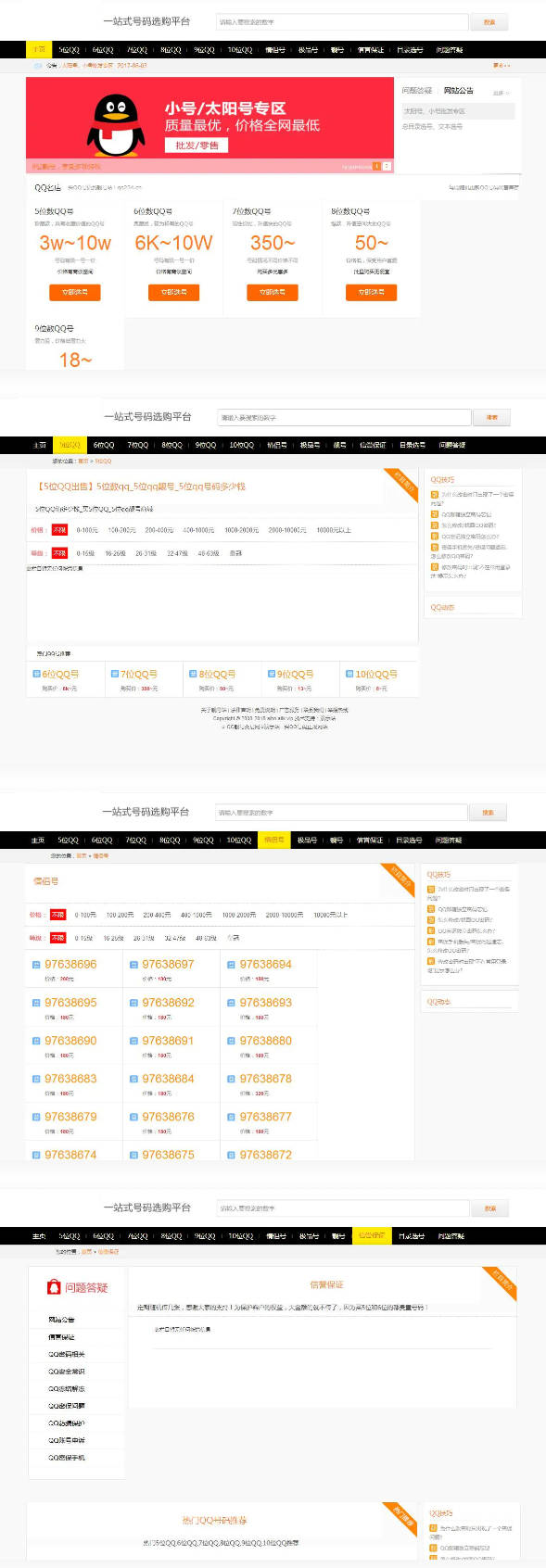546x1568 pixels.
Task: Click the red shopping bag 问题答疑 icon
Action: coord(54,1287)
